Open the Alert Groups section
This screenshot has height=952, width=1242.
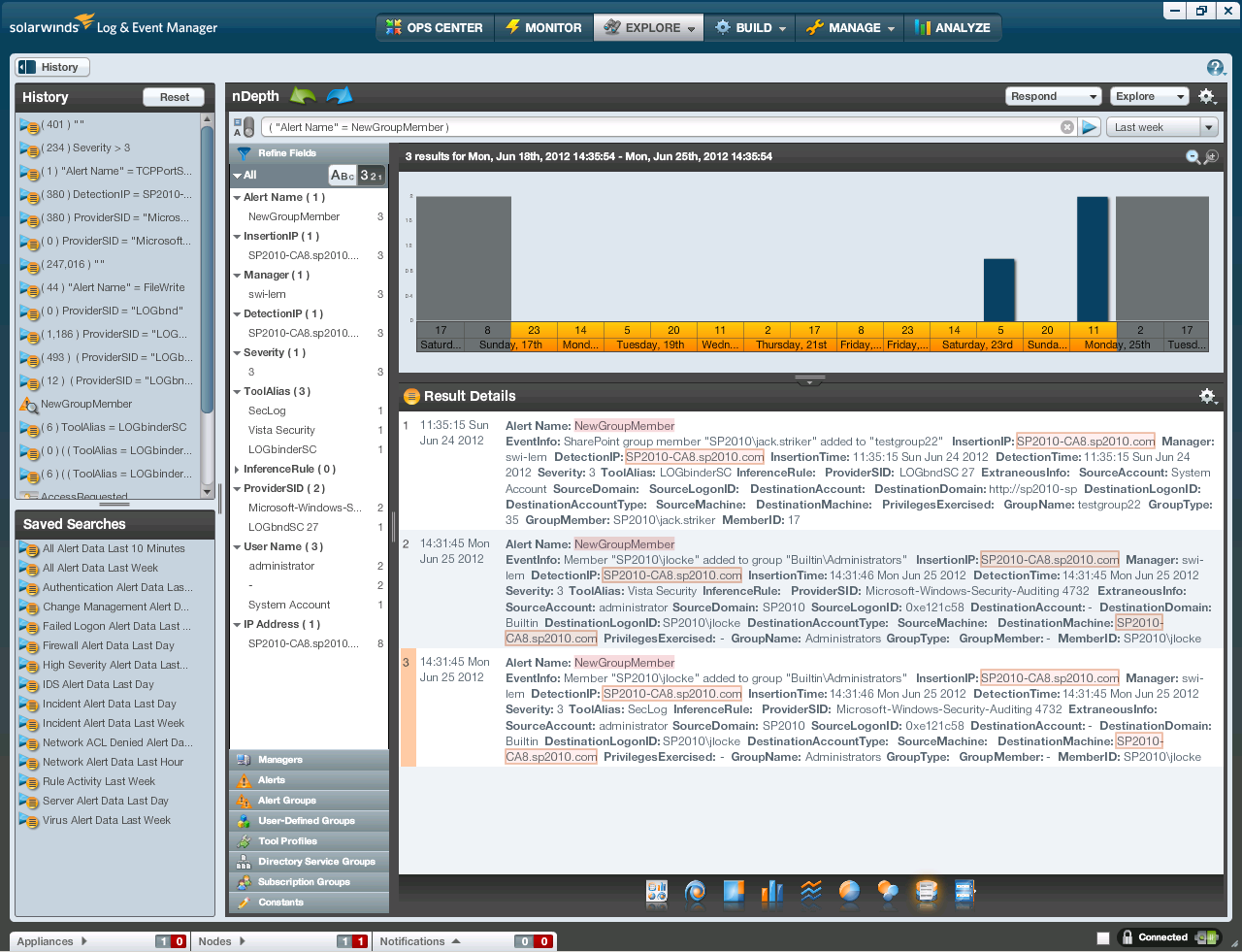coord(309,801)
